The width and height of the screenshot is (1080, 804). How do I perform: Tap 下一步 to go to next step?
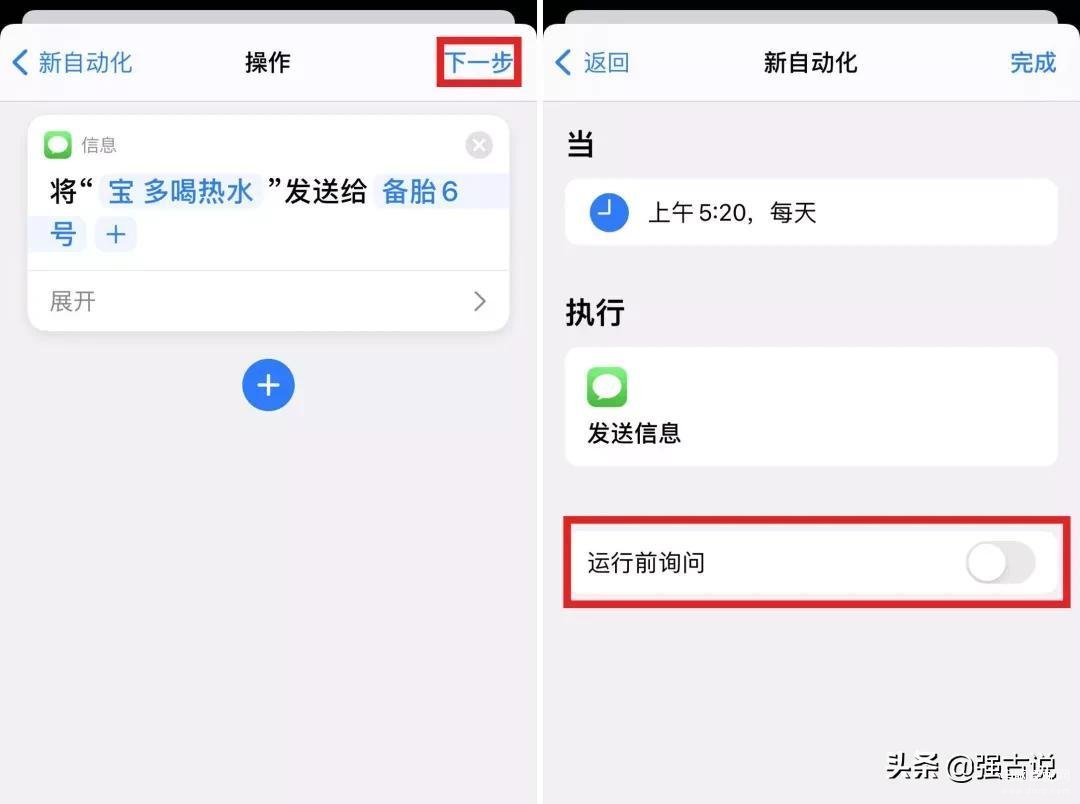(x=479, y=62)
